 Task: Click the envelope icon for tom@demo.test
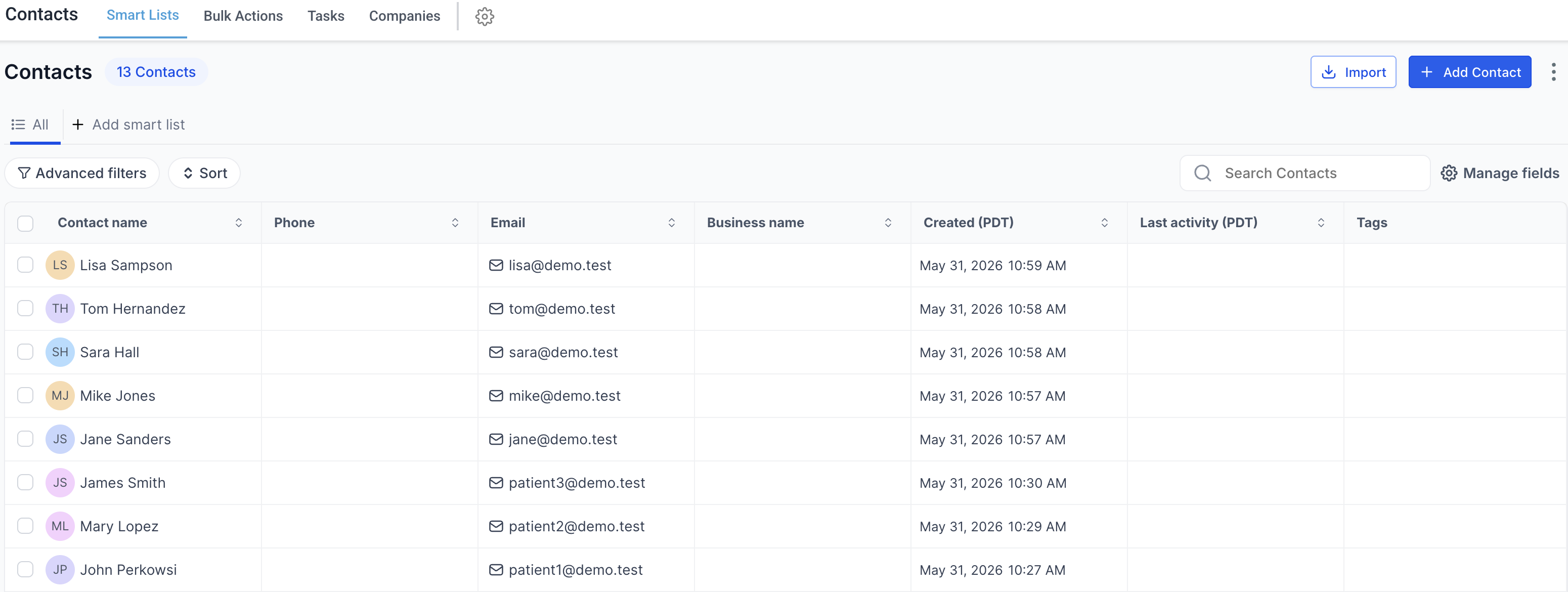coord(496,309)
